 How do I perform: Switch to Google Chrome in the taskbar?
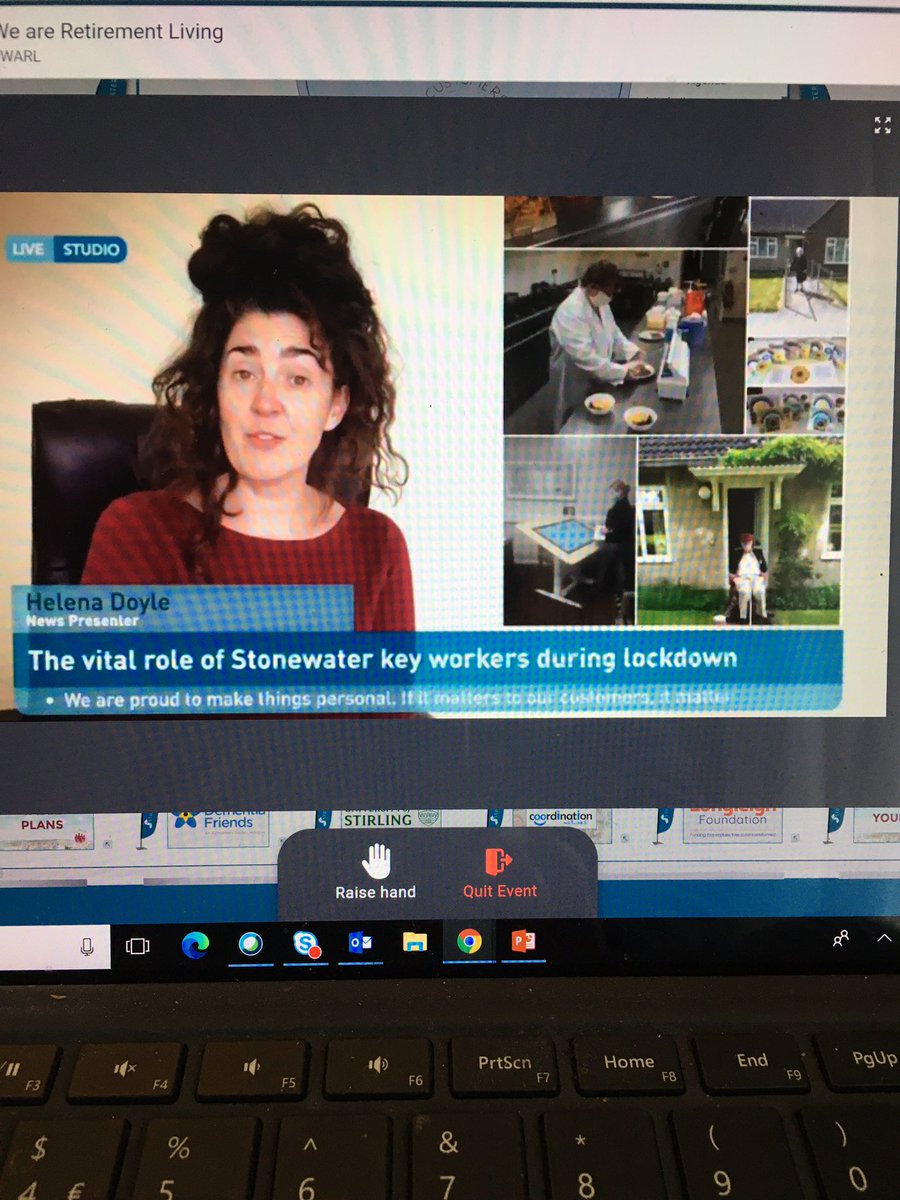[469, 941]
